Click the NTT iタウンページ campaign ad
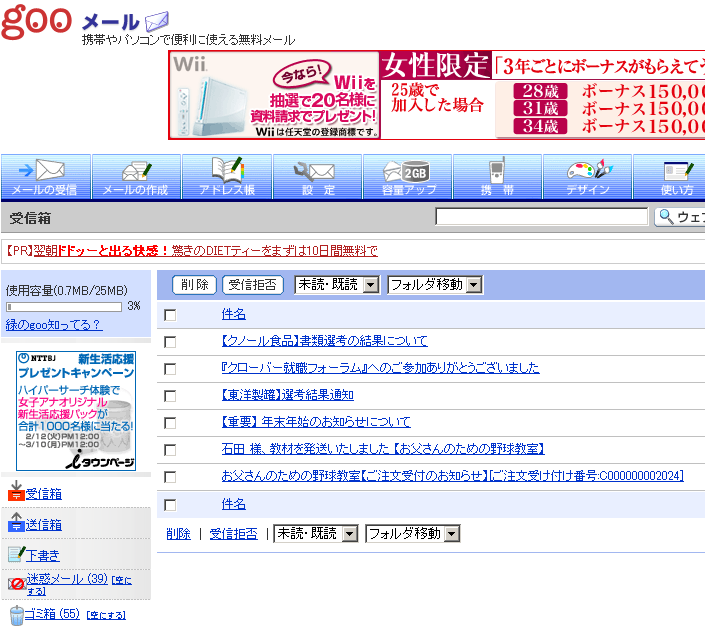This screenshot has height=629, width=705. (x=76, y=411)
